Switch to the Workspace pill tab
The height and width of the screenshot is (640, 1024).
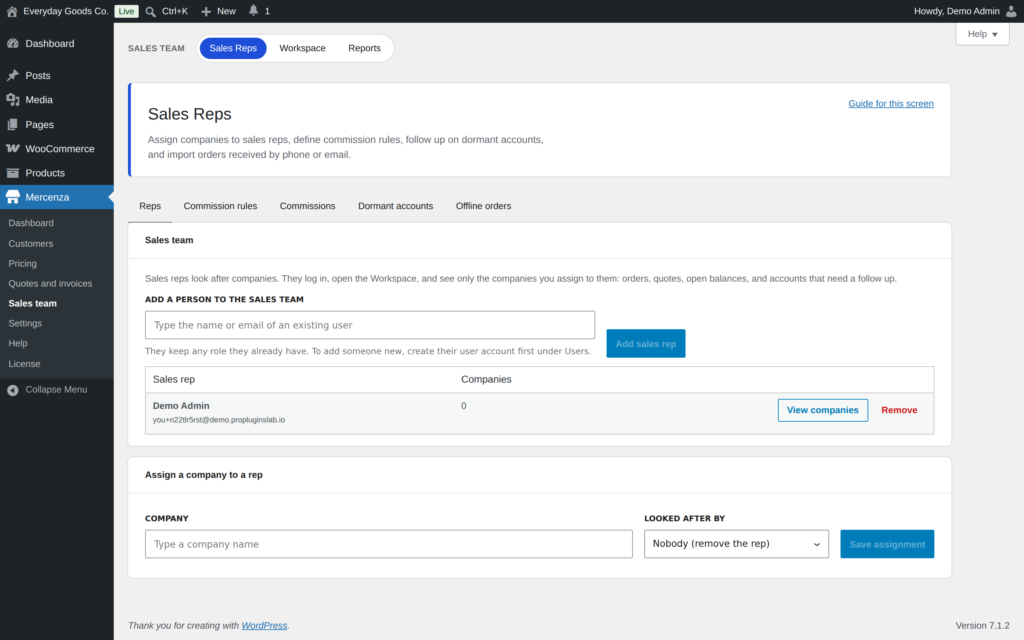click(302, 48)
